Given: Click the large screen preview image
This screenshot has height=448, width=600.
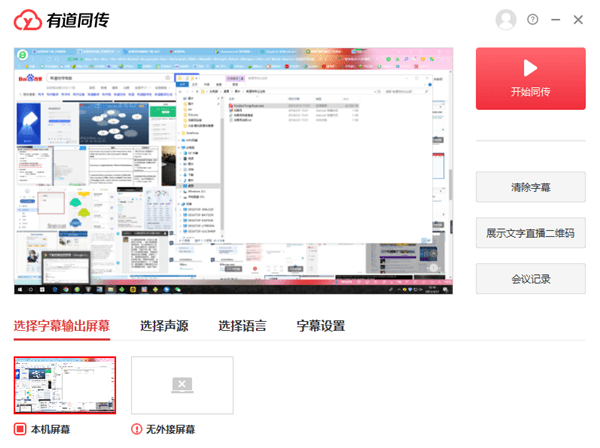Looking at the screenshot, I should coord(233,171).
